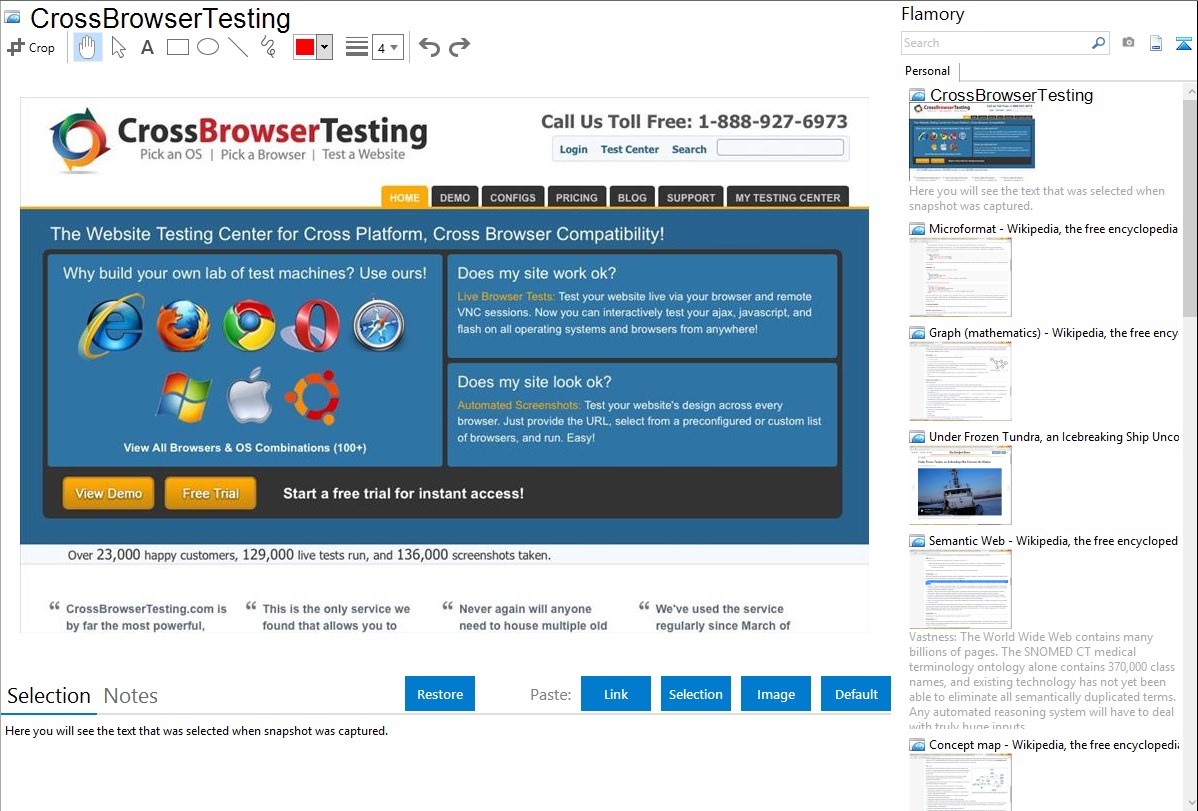Image resolution: width=1198 pixels, height=811 pixels.
Task: Click the Default paste button
Action: pos(856,694)
